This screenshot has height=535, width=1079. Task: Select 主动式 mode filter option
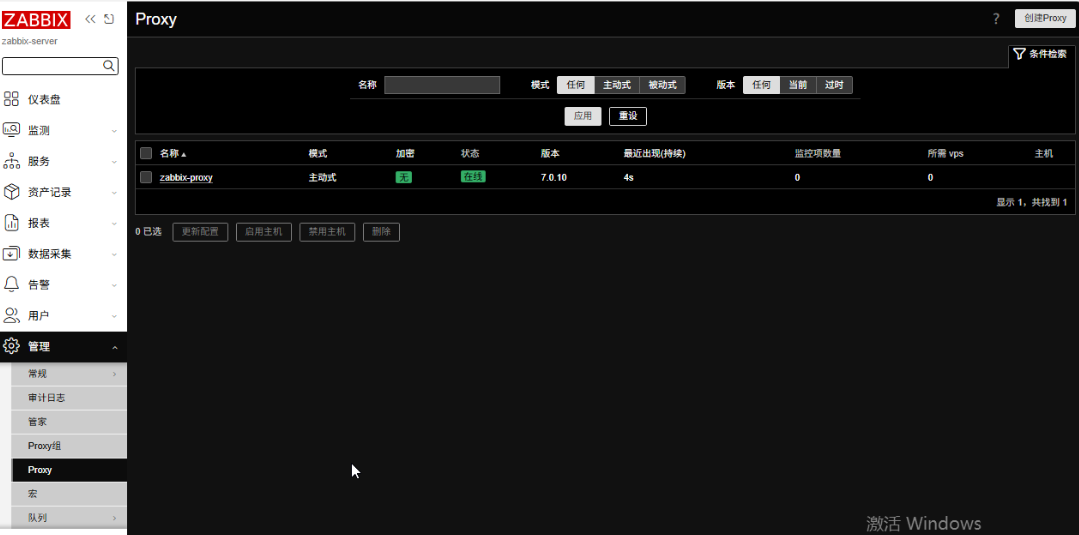point(617,85)
